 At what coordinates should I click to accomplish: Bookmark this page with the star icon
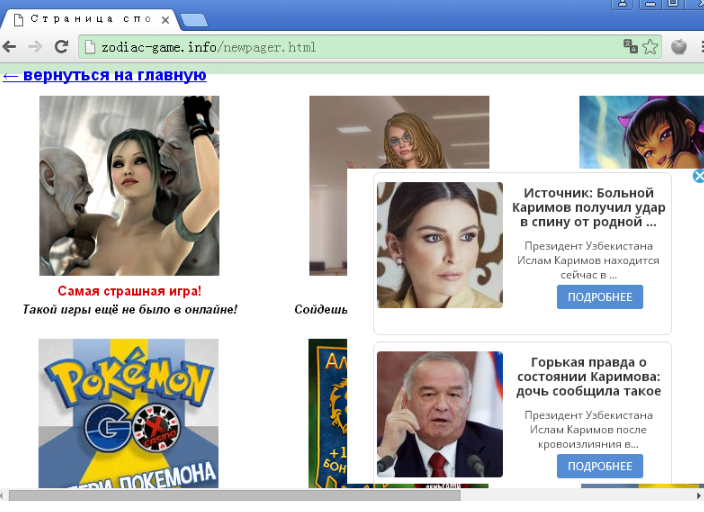coord(650,46)
